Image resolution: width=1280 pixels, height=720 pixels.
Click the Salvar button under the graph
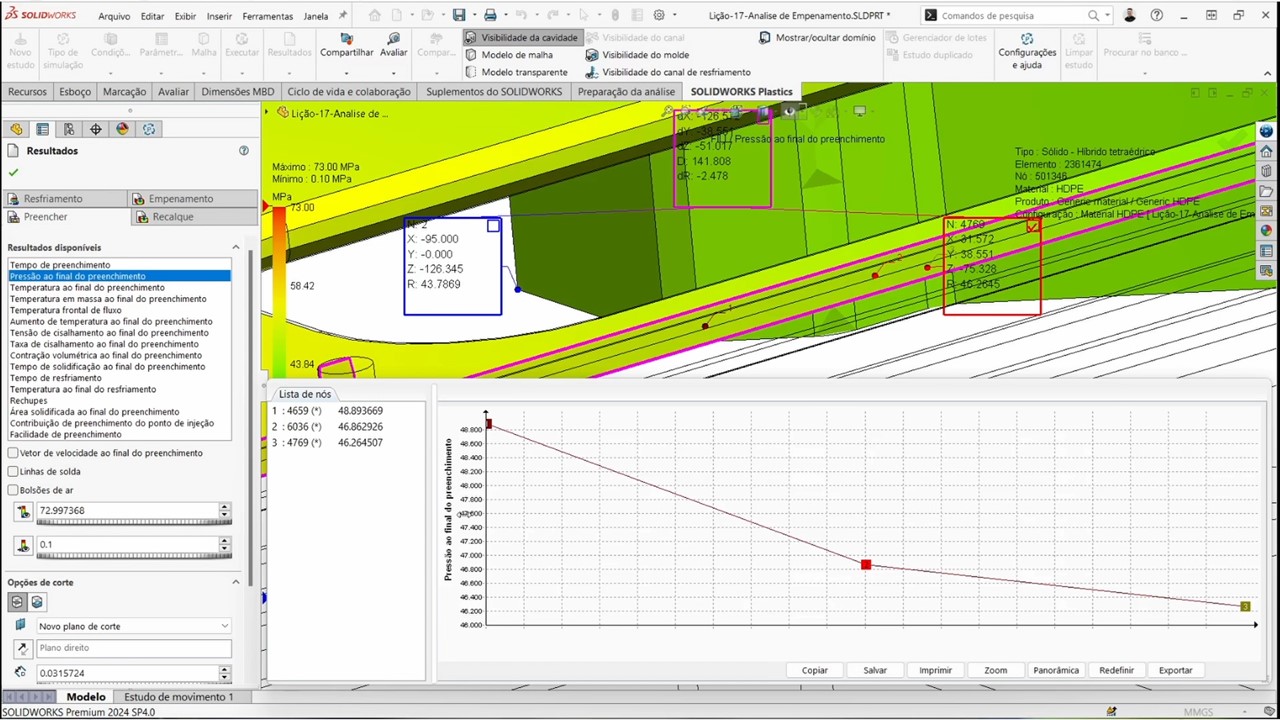pos(875,670)
